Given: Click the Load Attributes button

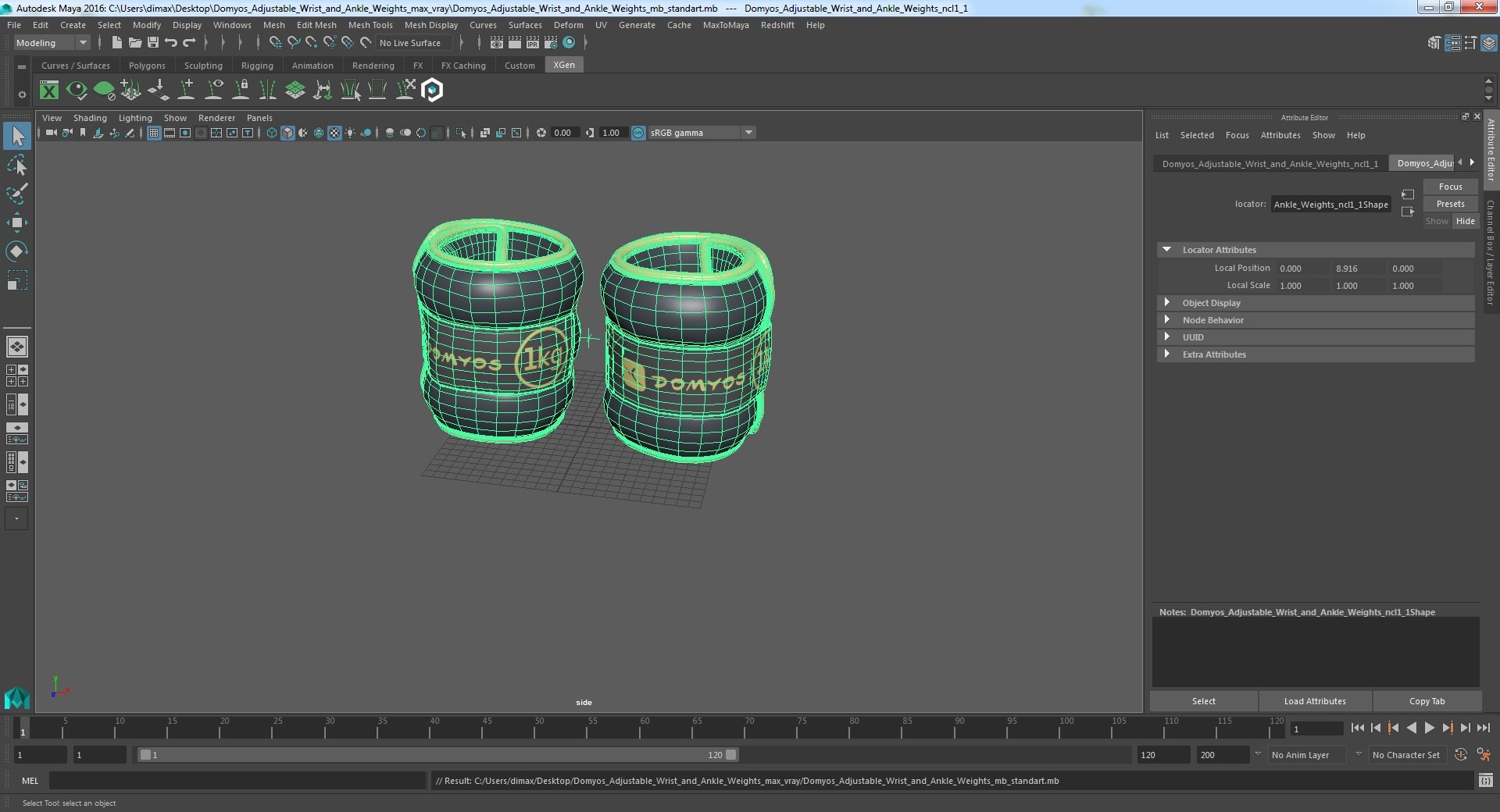Looking at the screenshot, I should point(1314,701).
